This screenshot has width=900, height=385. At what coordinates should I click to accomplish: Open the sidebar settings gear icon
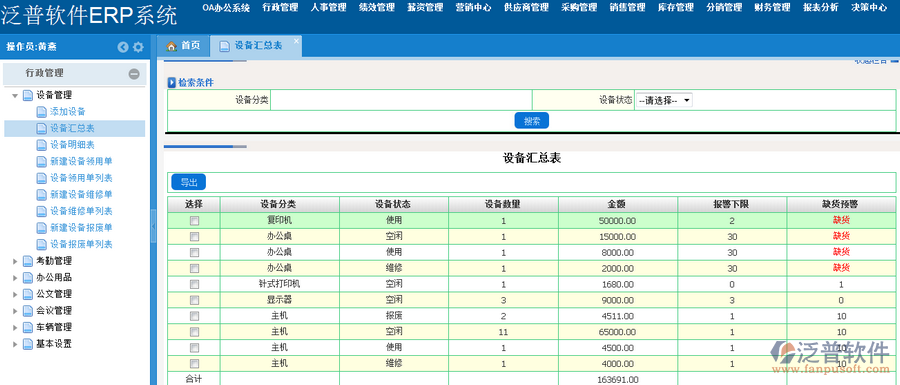(x=138, y=47)
